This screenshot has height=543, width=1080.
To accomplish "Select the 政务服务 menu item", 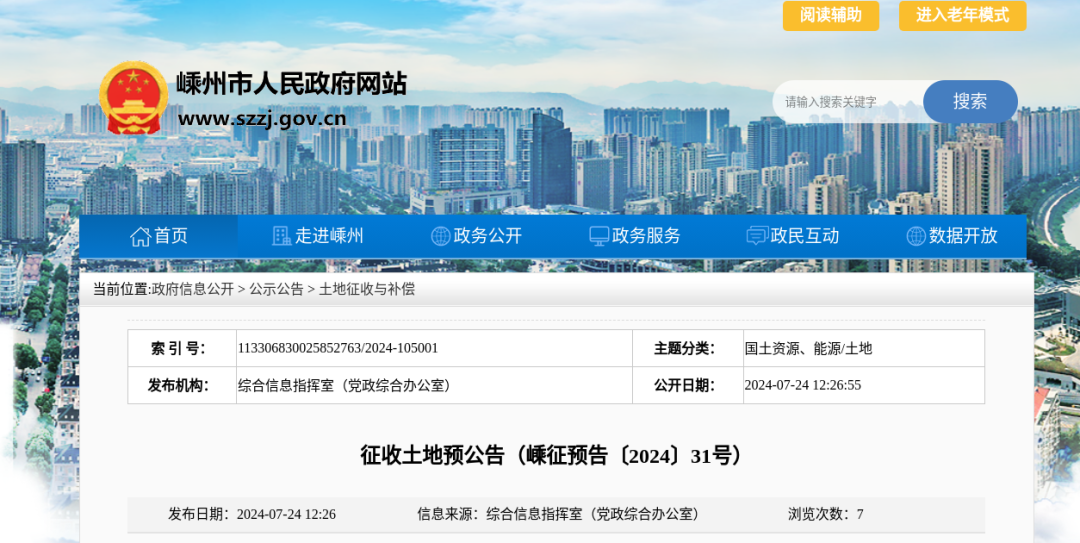I will [x=646, y=236].
